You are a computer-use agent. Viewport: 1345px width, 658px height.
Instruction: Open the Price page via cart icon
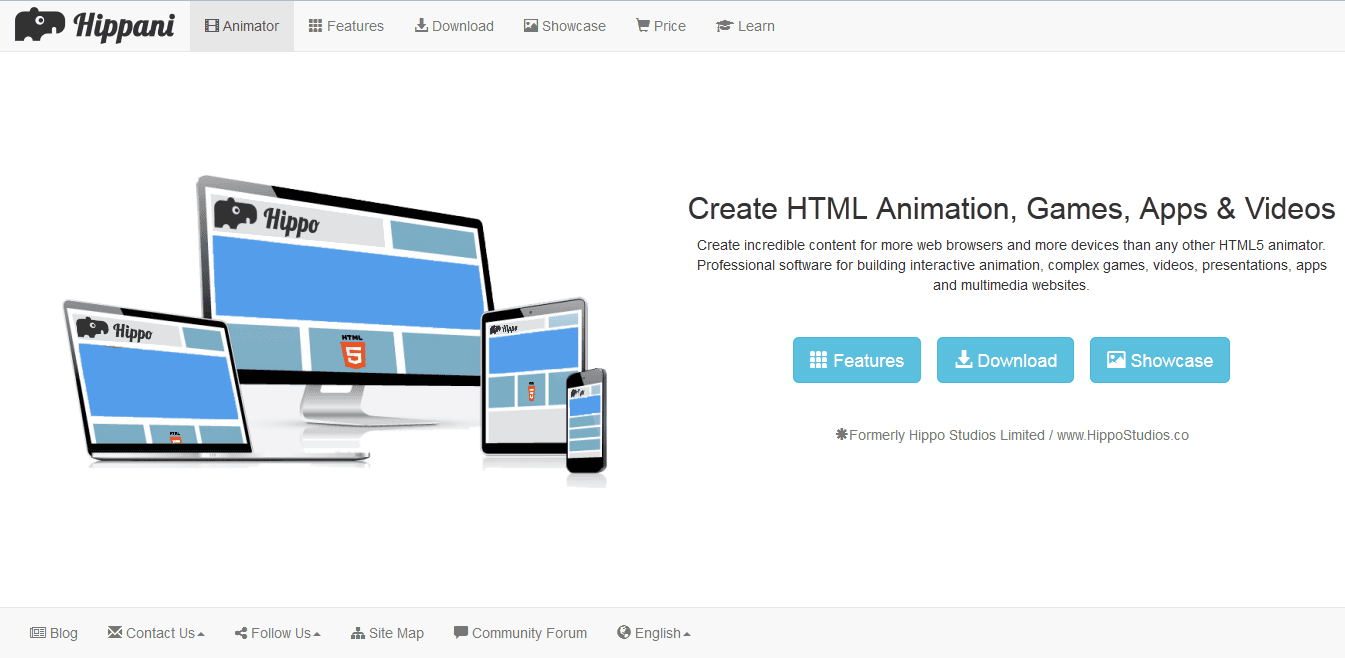643,26
